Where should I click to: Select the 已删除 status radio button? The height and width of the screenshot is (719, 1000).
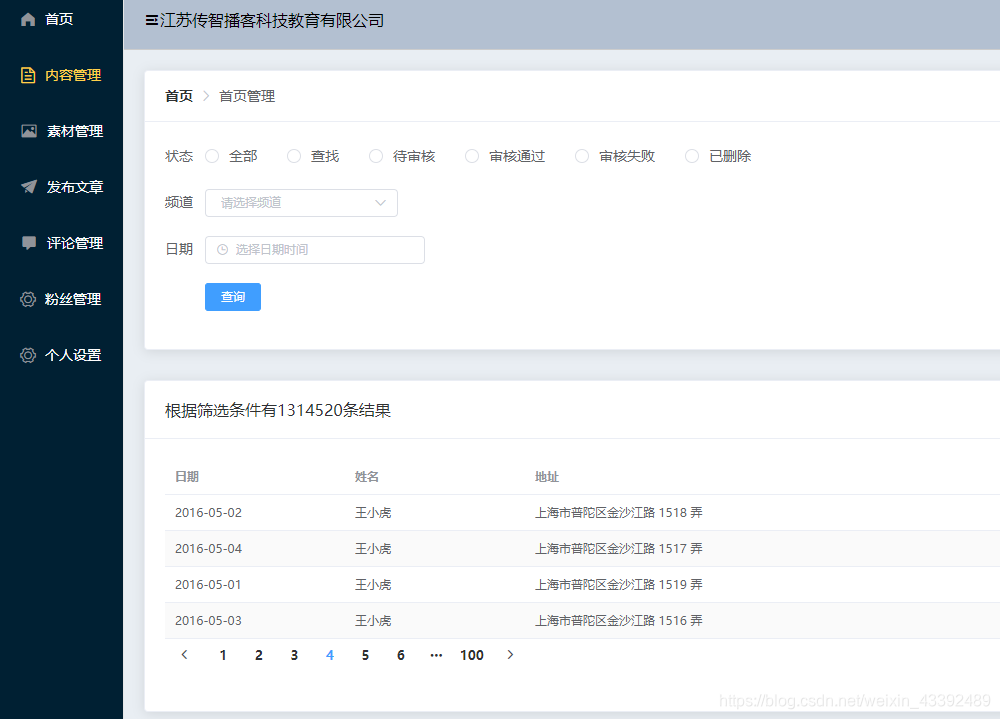tap(692, 156)
